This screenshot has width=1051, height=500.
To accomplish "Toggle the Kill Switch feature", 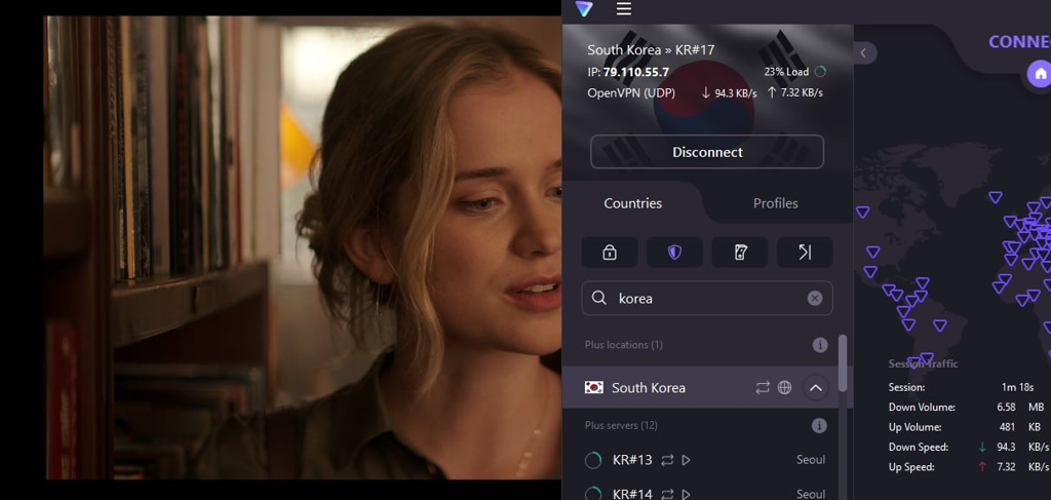I will (x=740, y=253).
